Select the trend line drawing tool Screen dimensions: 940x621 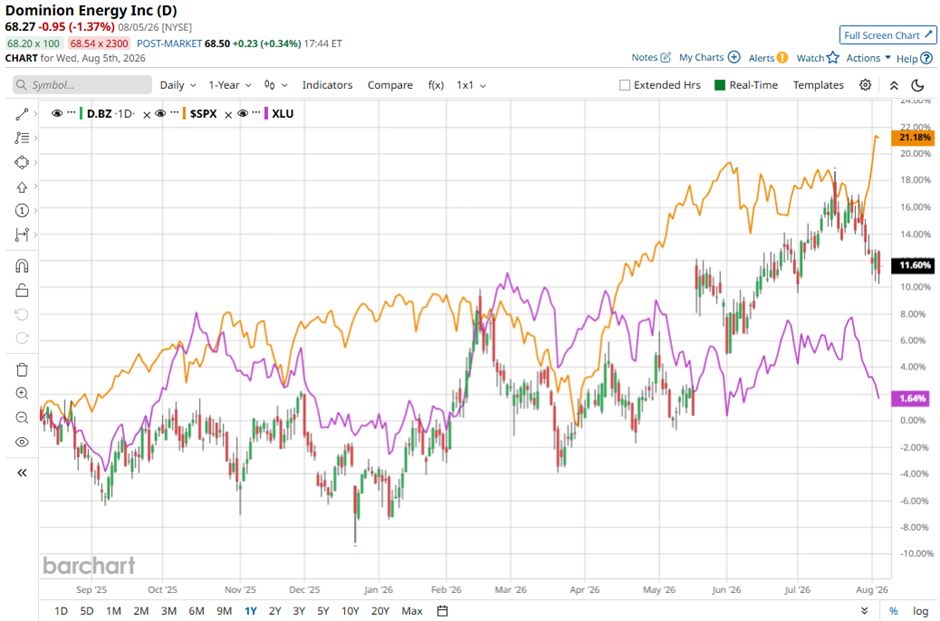(22, 114)
